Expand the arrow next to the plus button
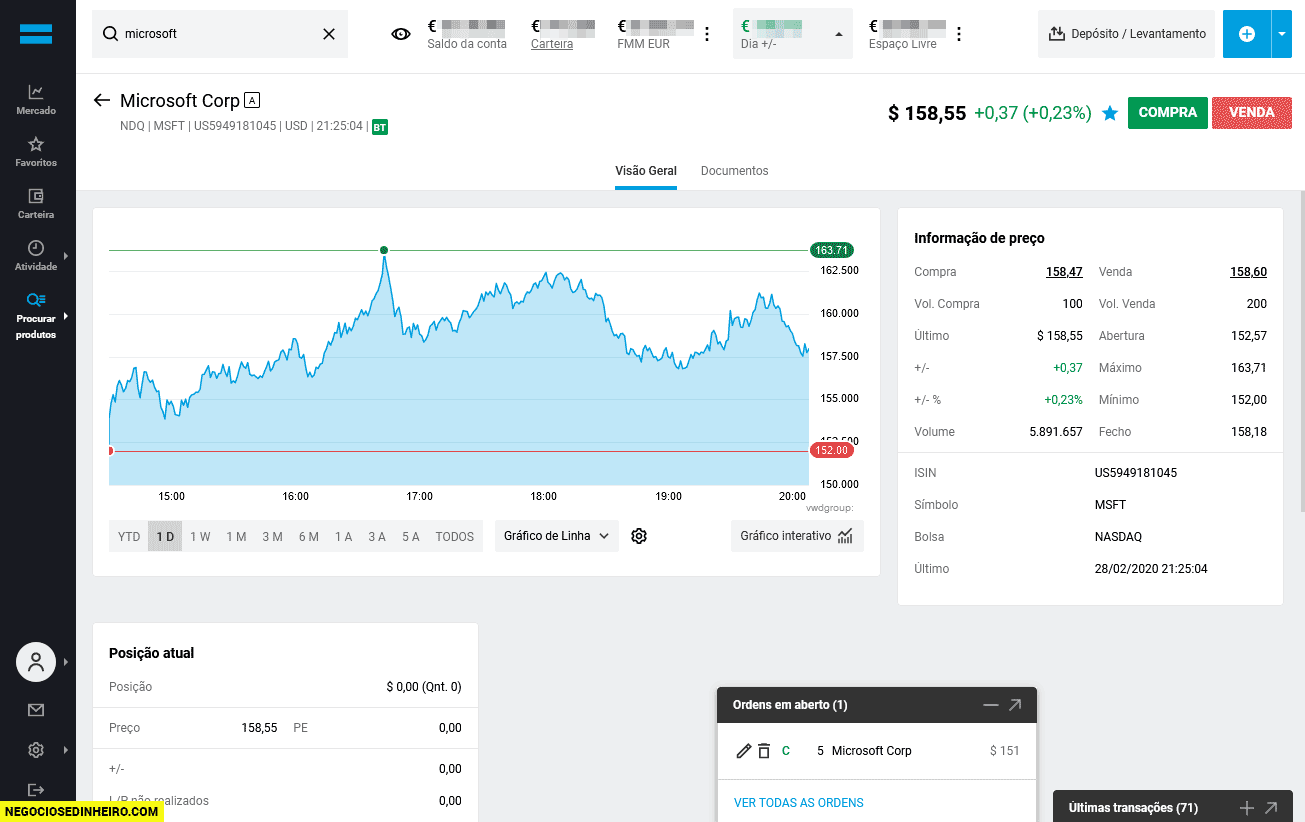1305x822 pixels. pyautogui.click(x=1283, y=34)
